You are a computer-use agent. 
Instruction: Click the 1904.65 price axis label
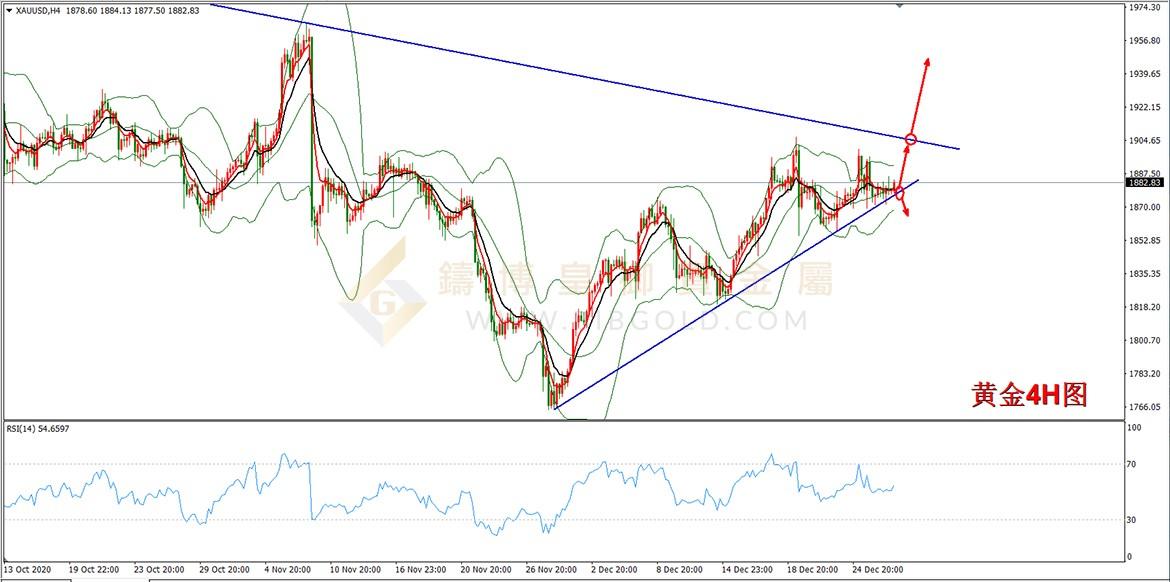1145,140
